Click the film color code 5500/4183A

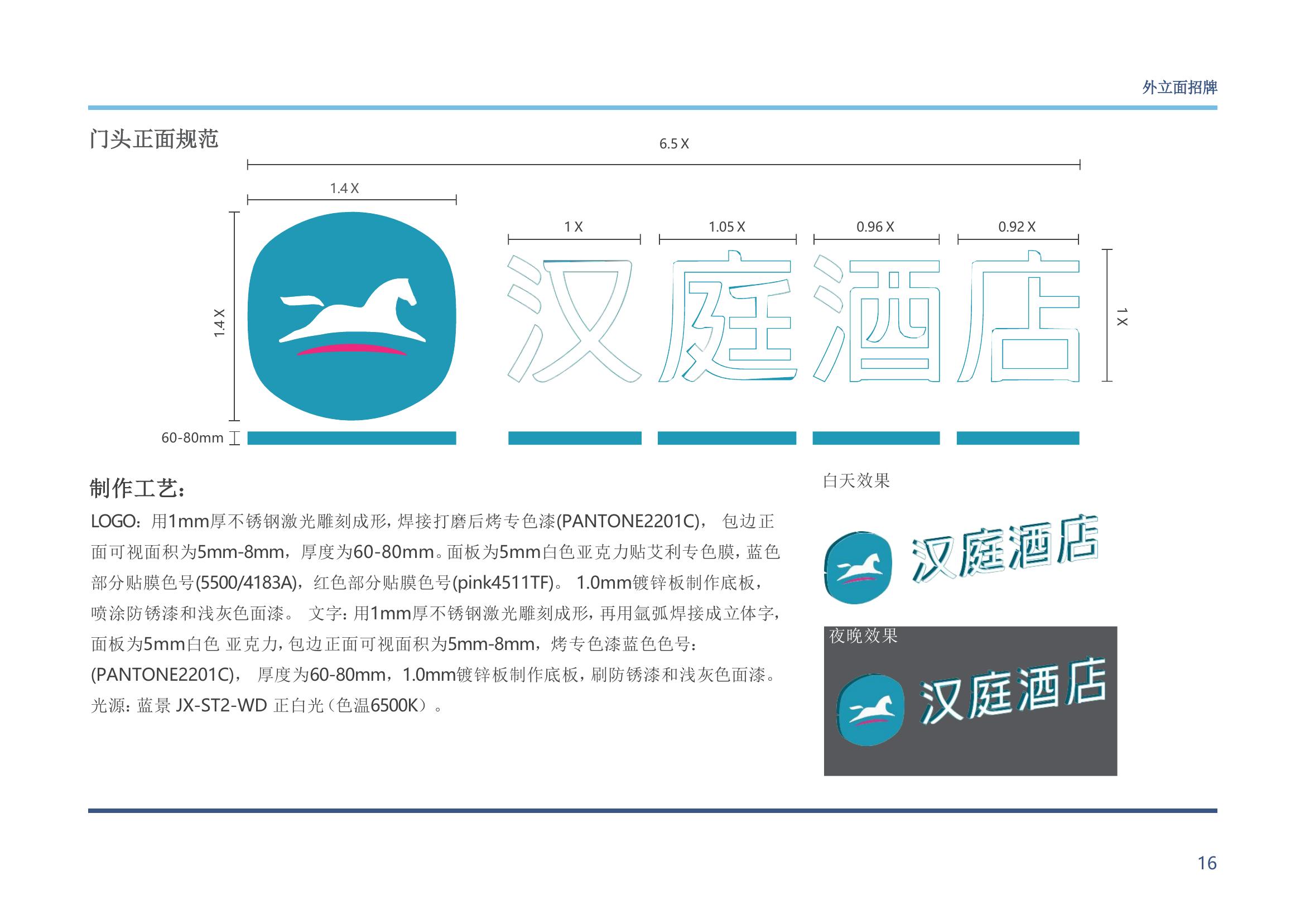246,583
